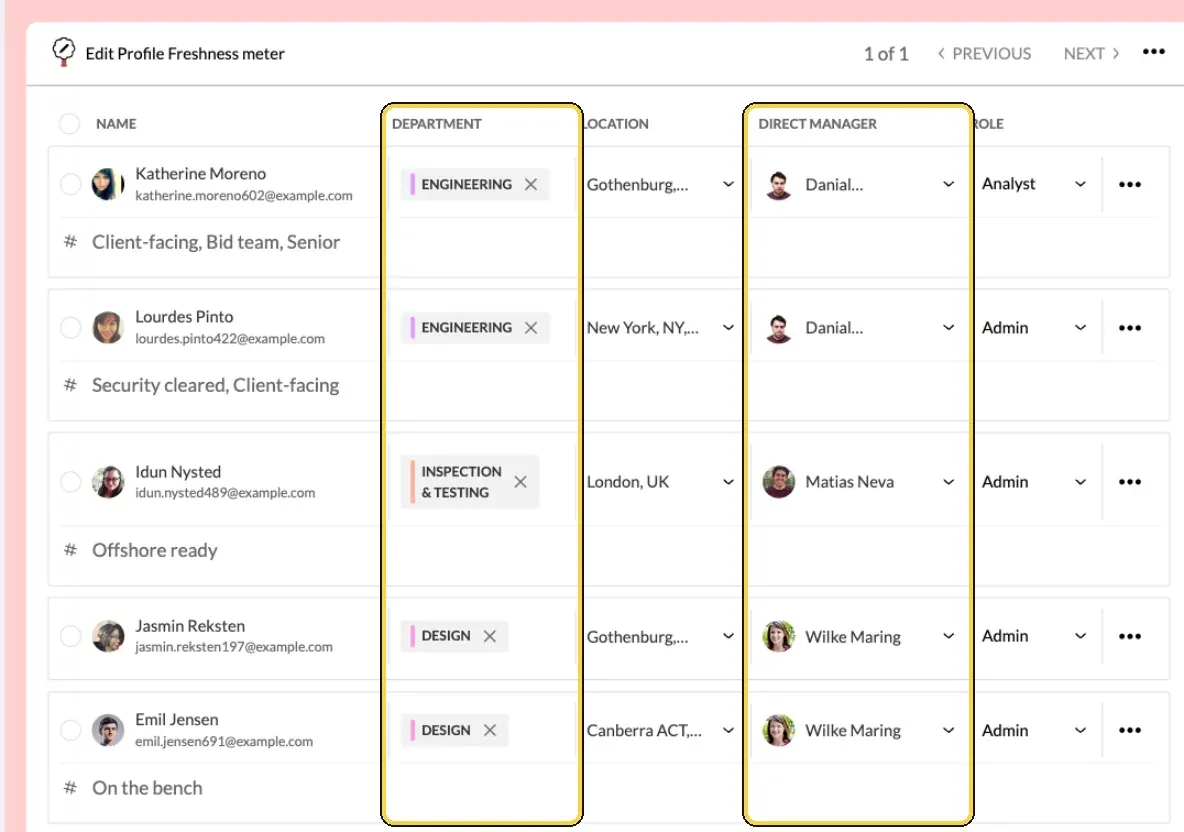This screenshot has height=832, width=1184.
Task: Click Idun Nysted's avatar photo
Action: coord(108,482)
